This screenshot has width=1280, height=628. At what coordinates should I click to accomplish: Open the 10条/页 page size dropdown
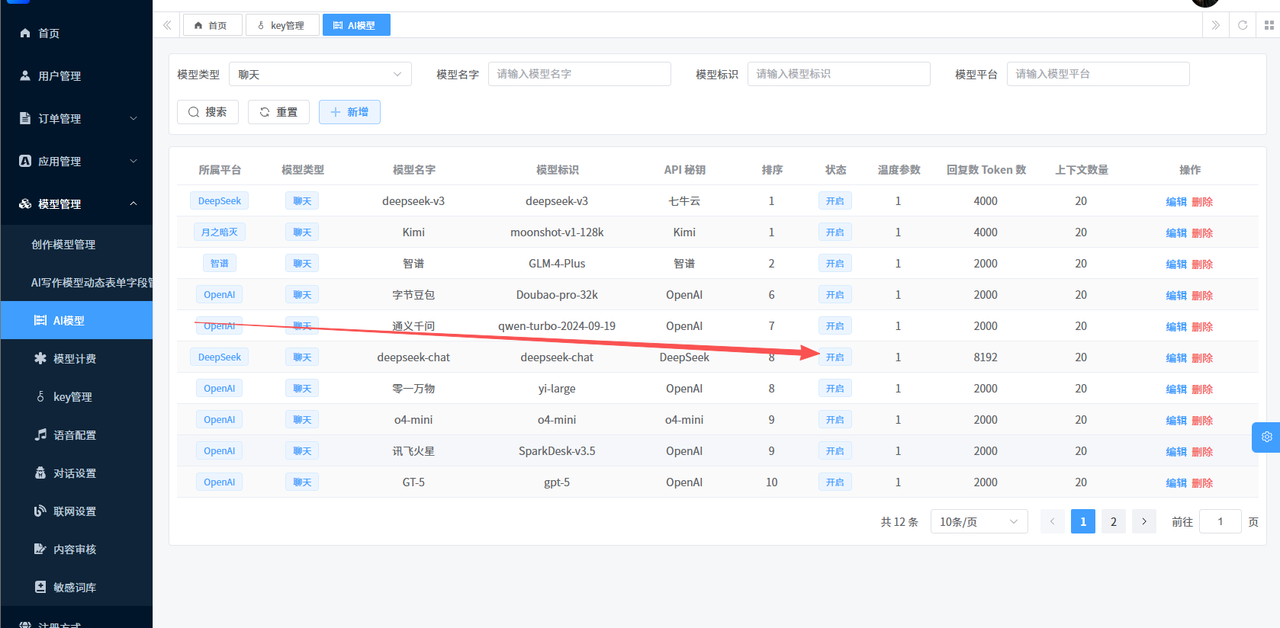pyautogui.click(x=978, y=521)
